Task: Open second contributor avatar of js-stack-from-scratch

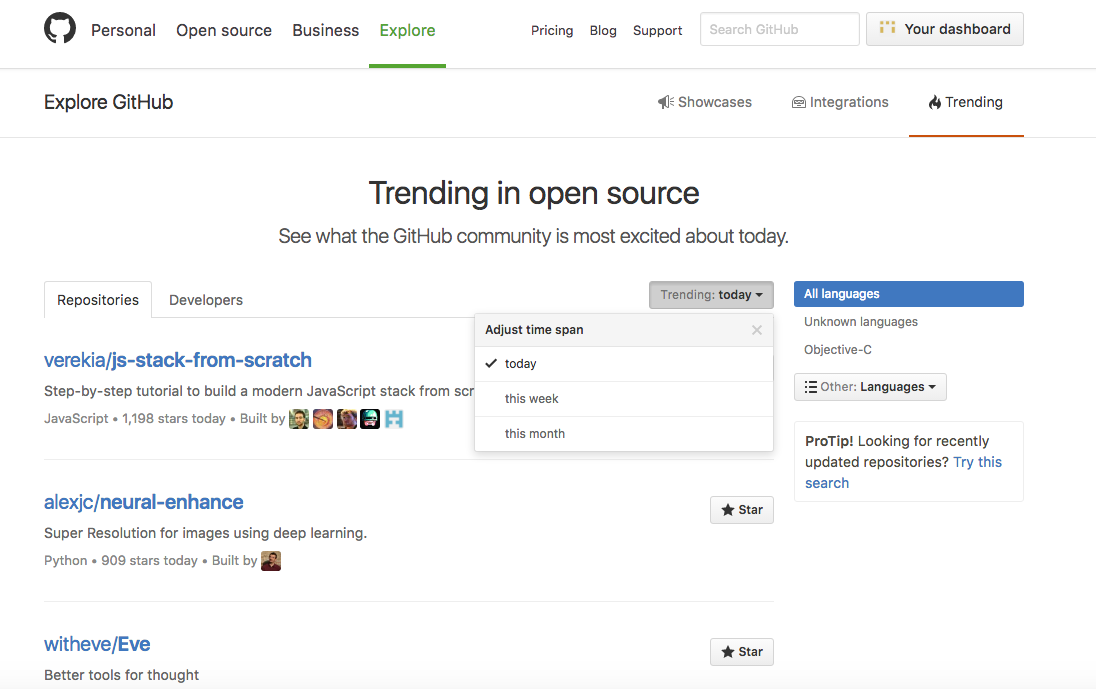Action: pos(322,419)
